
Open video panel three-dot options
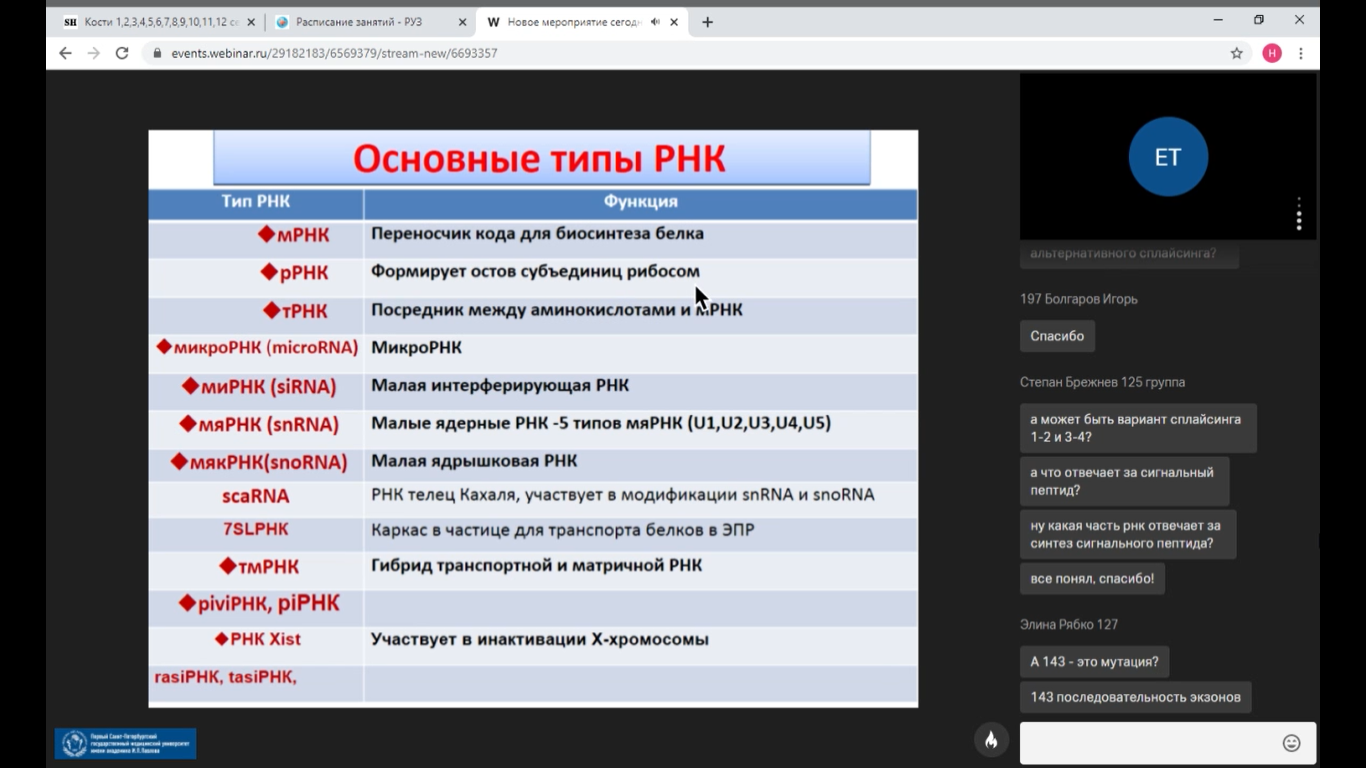(x=1299, y=214)
